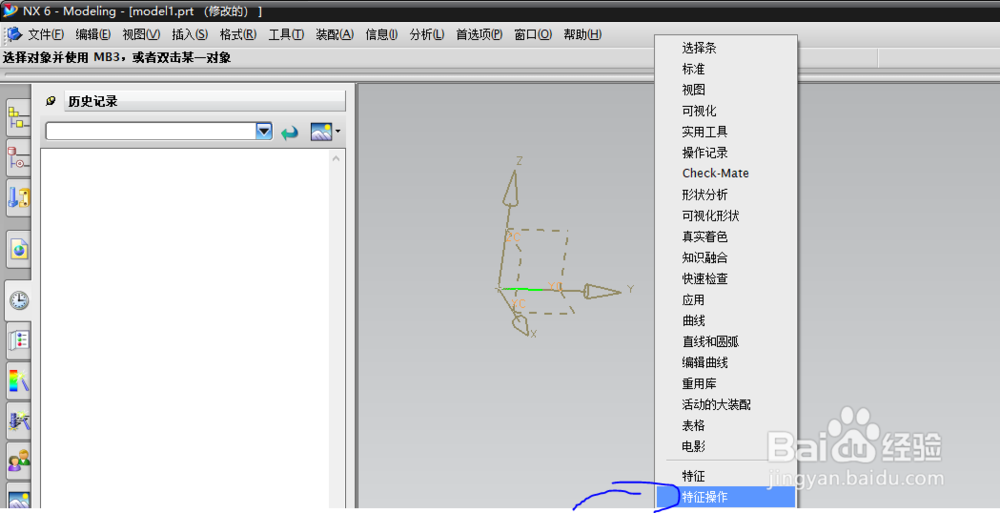Open the 编辑(E) menu

click(x=92, y=34)
